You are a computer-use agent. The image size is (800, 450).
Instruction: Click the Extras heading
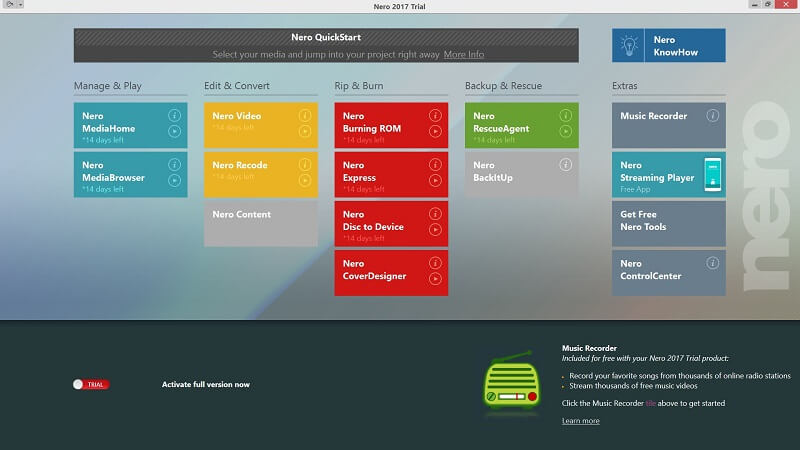click(624, 86)
